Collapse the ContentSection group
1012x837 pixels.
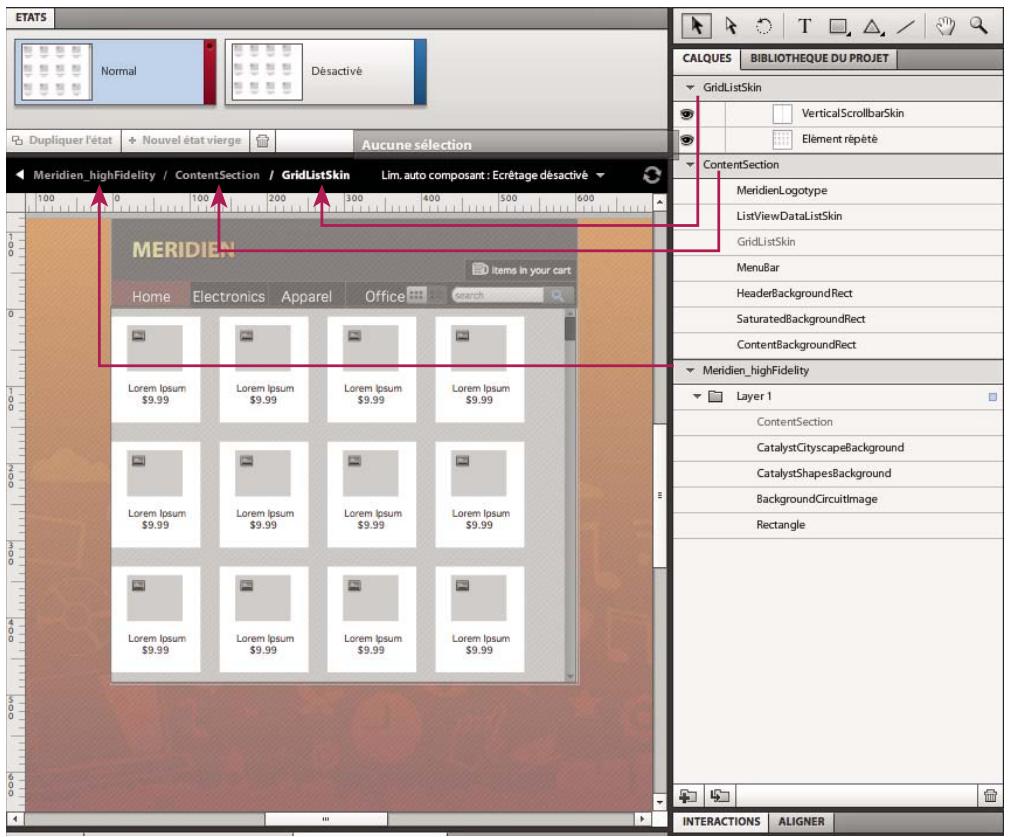[x=690, y=165]
